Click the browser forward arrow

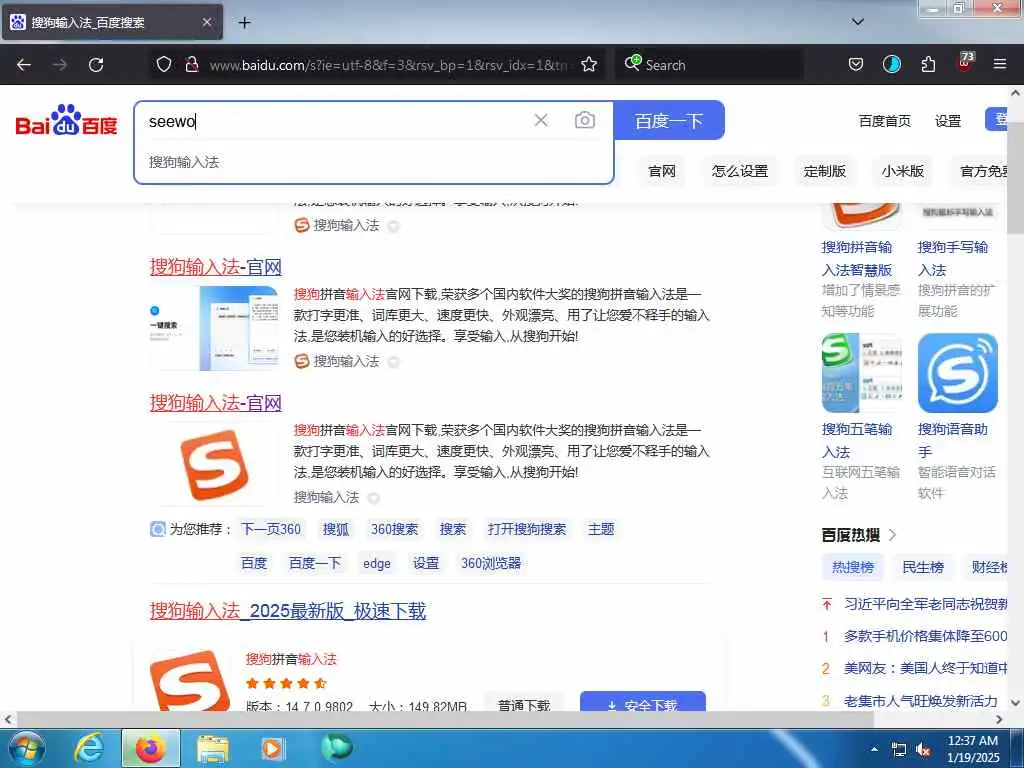click(x=60, y=65)
